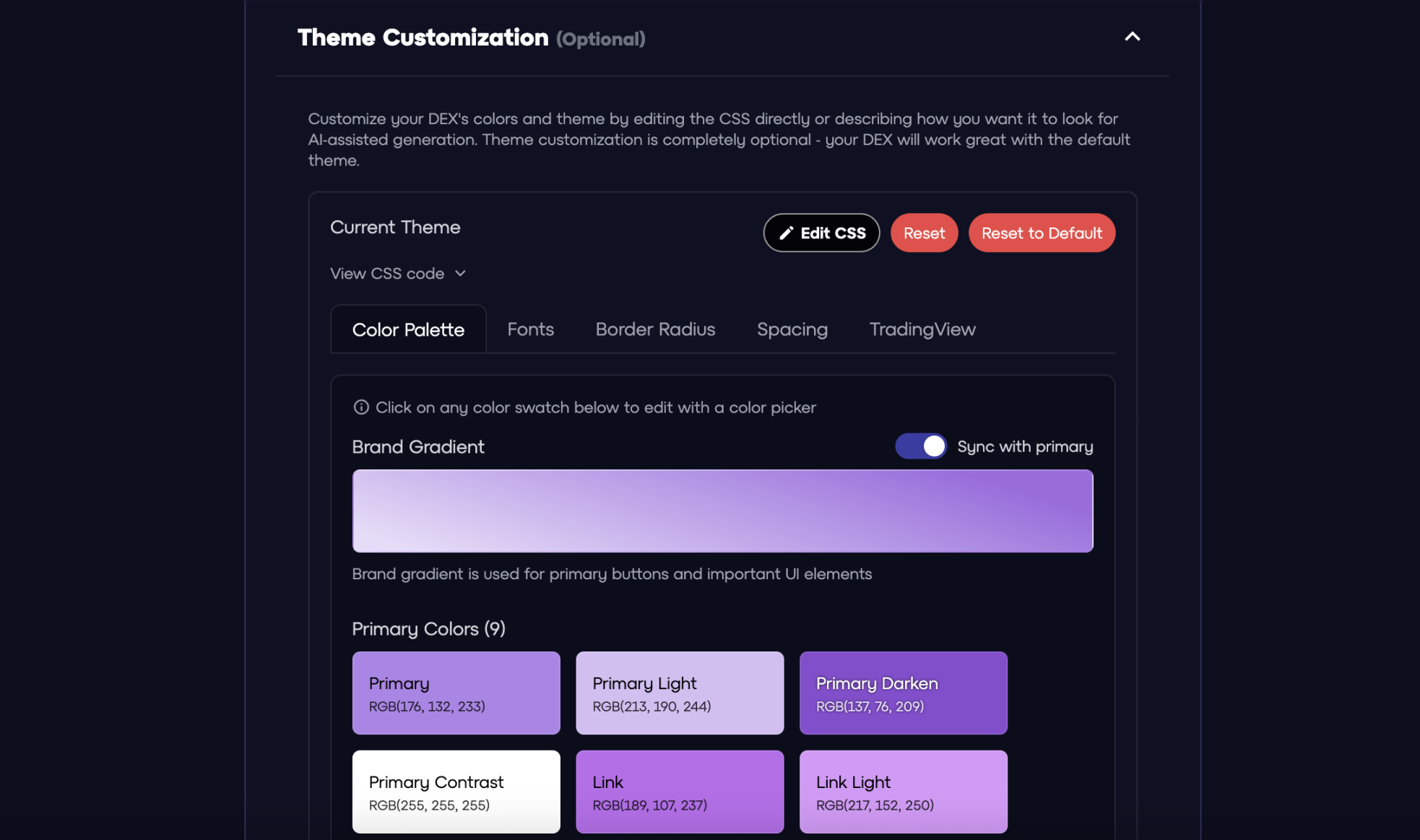Switch to the Fonts tab
Screen dimensions: 1420x840
click(x=530, y=329)
